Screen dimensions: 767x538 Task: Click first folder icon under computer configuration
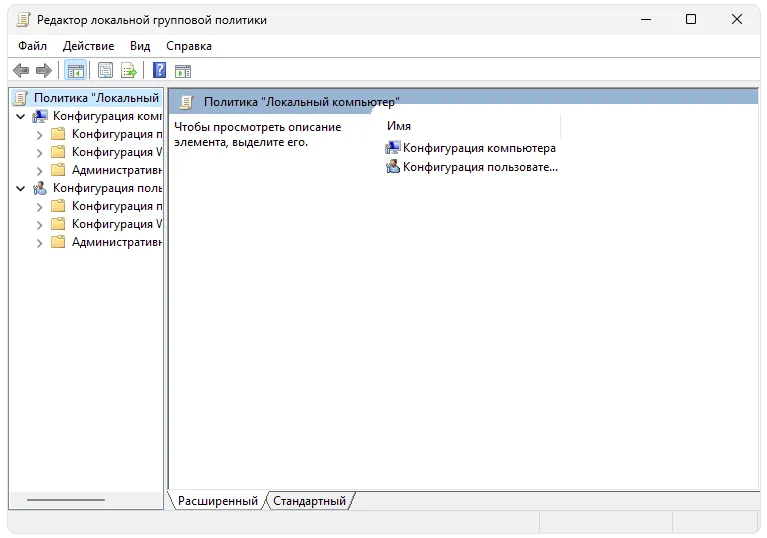click(58, 134)
